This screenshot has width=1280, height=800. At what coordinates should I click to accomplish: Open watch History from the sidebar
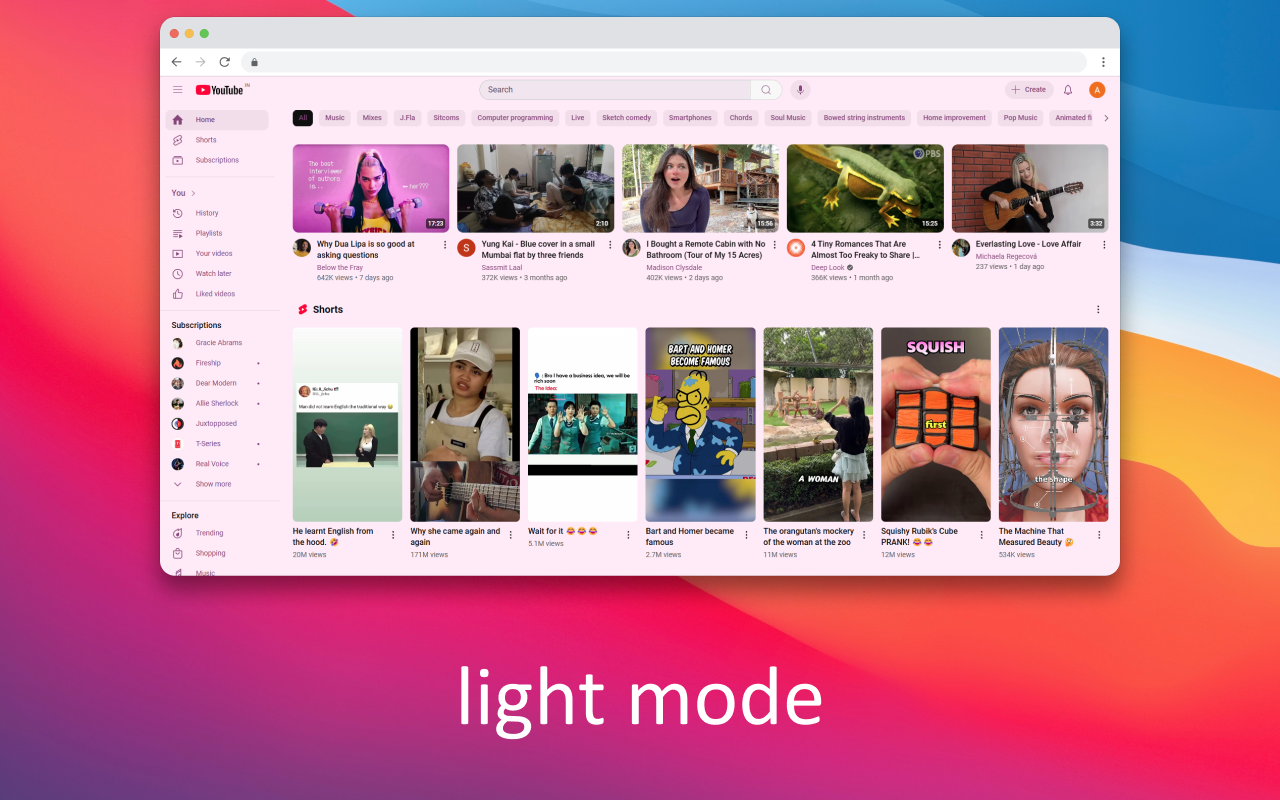pyautogui.click(x=207, y=213)
